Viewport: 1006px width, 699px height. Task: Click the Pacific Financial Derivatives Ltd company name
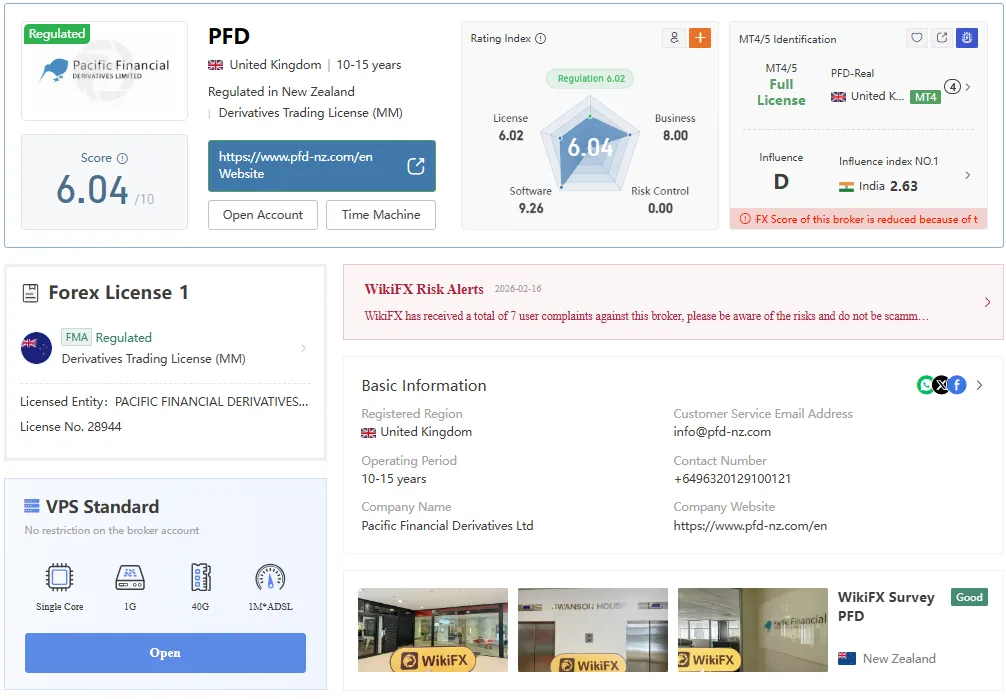447,526
